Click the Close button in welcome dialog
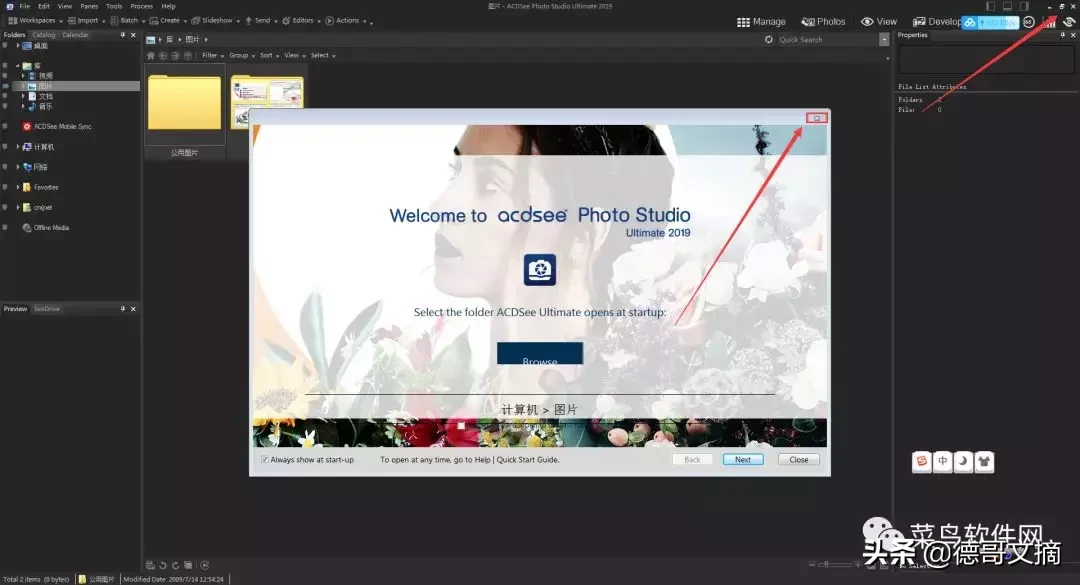 799,460
